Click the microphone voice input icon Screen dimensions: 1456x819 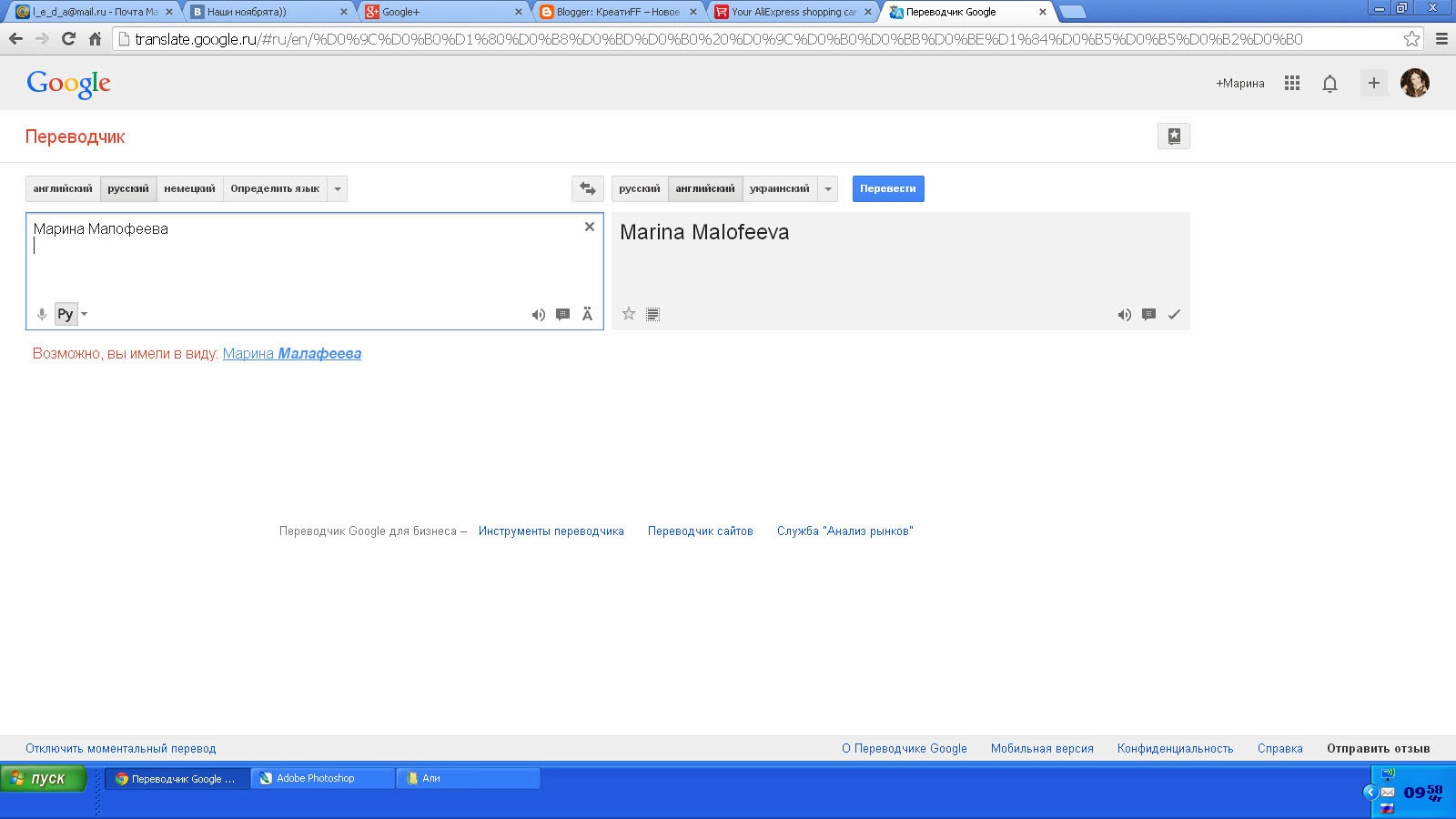42,314
